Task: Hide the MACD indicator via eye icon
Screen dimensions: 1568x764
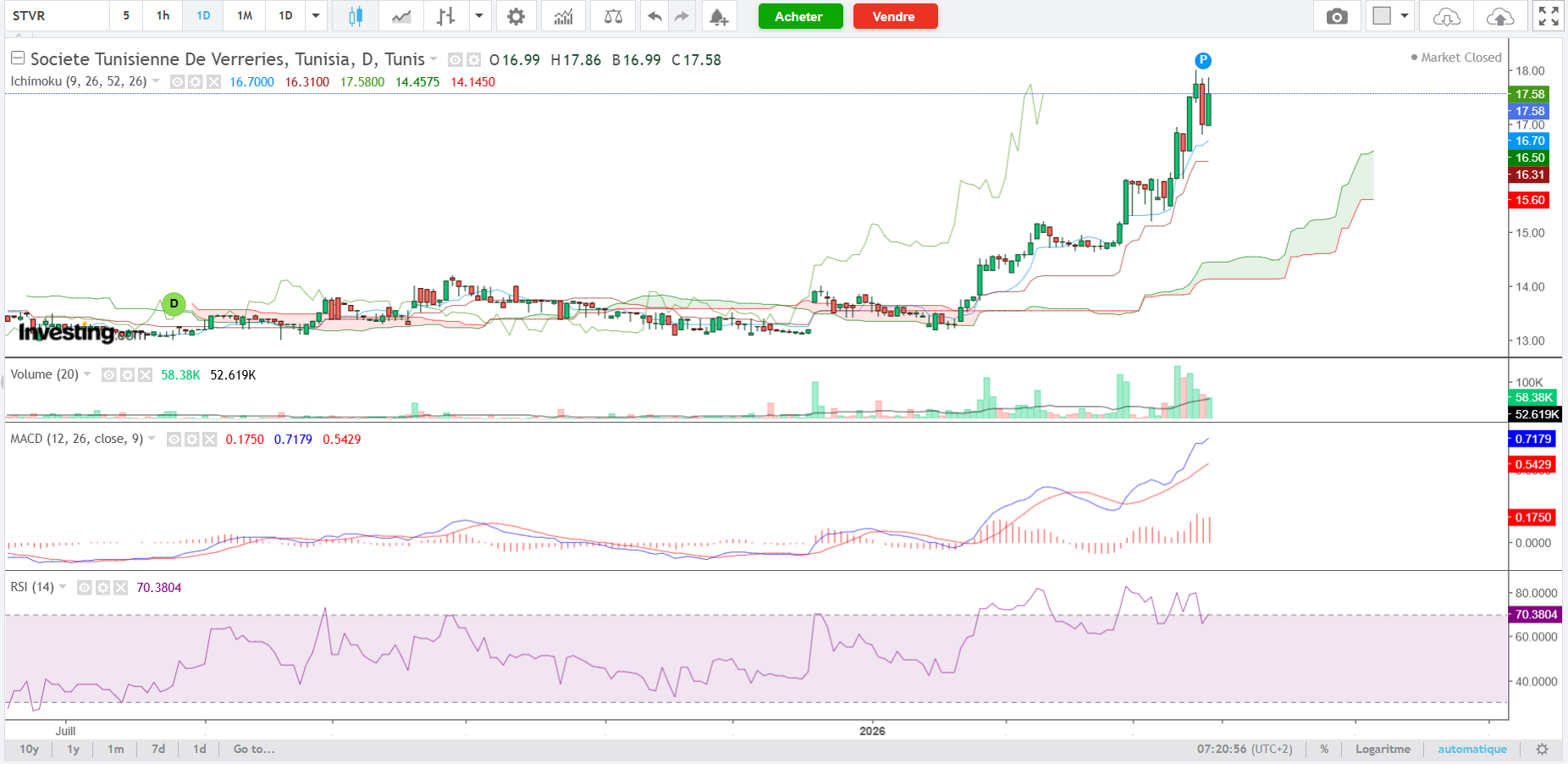Action: (174, 440)
